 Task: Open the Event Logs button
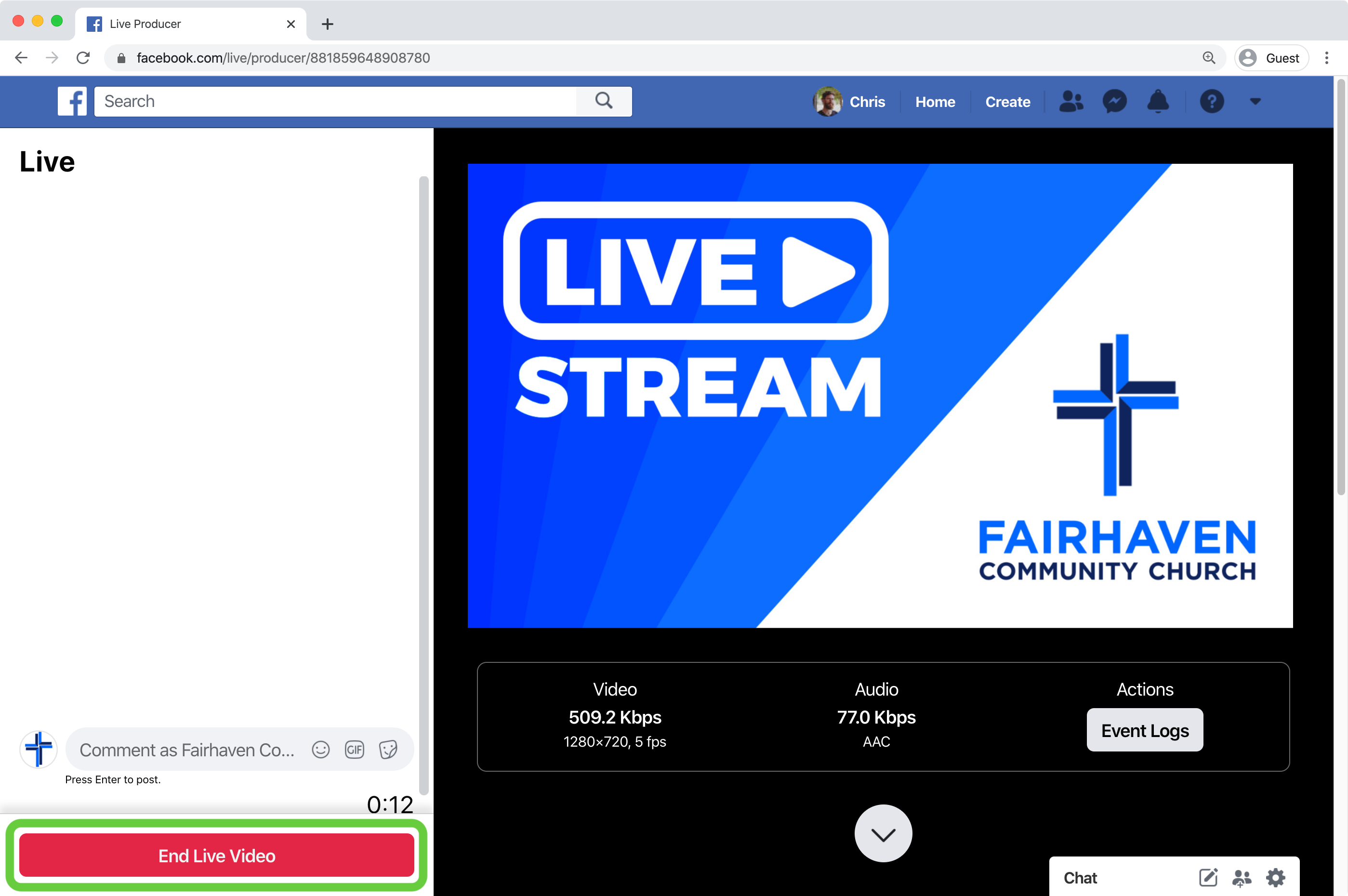tap(1145, 730)
